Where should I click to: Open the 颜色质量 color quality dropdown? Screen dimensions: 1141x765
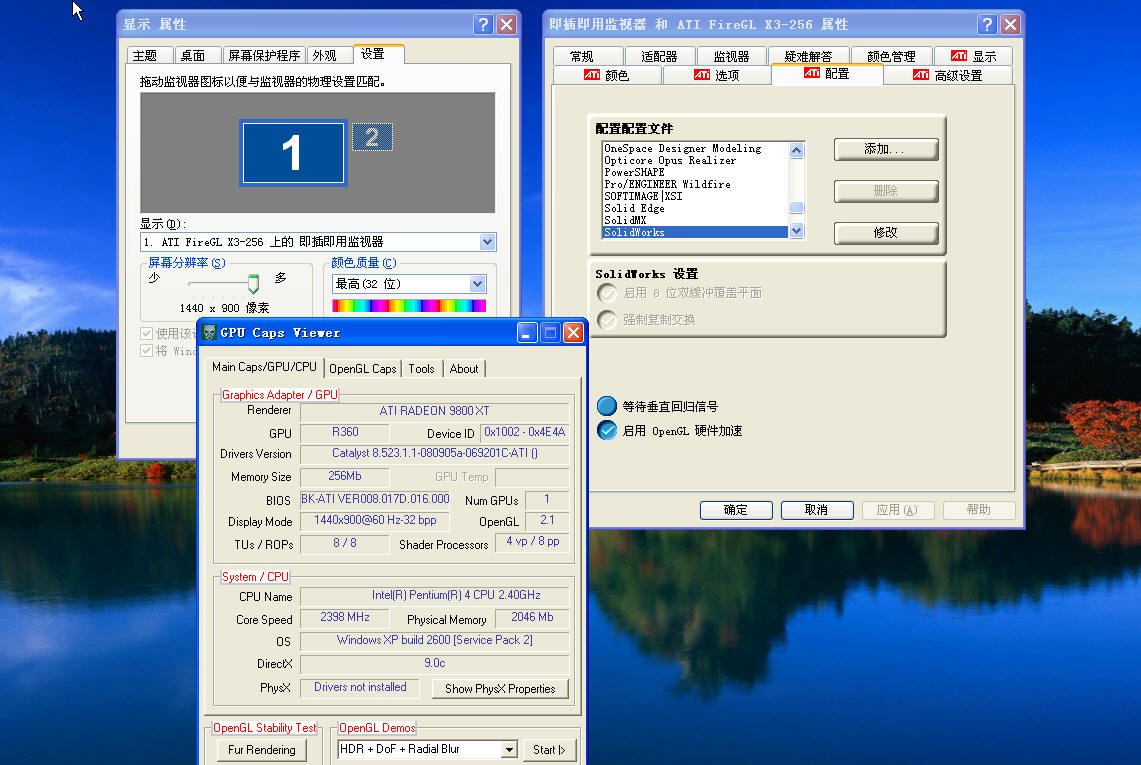point(477,284)
